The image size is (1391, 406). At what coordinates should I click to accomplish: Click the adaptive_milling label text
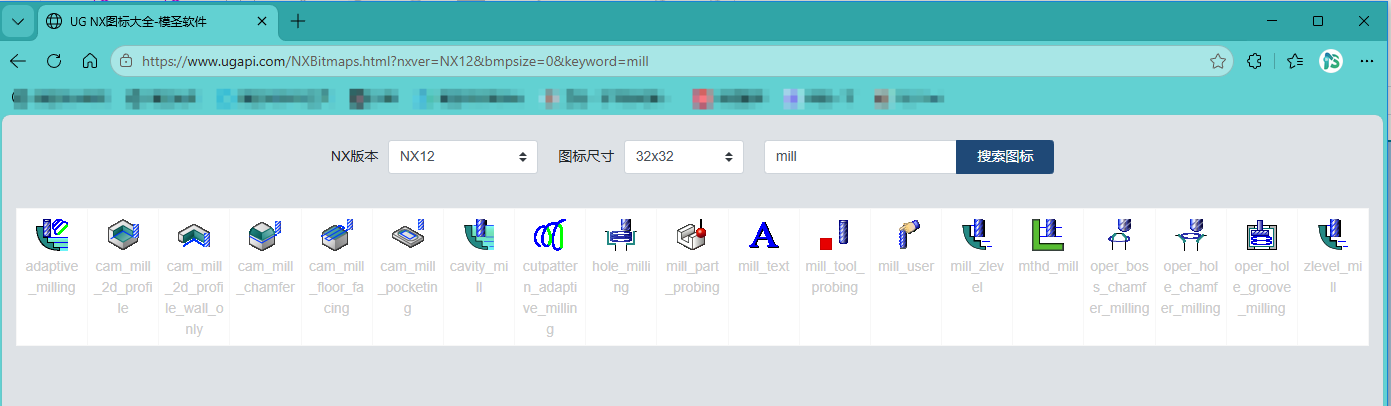(51, 277)
